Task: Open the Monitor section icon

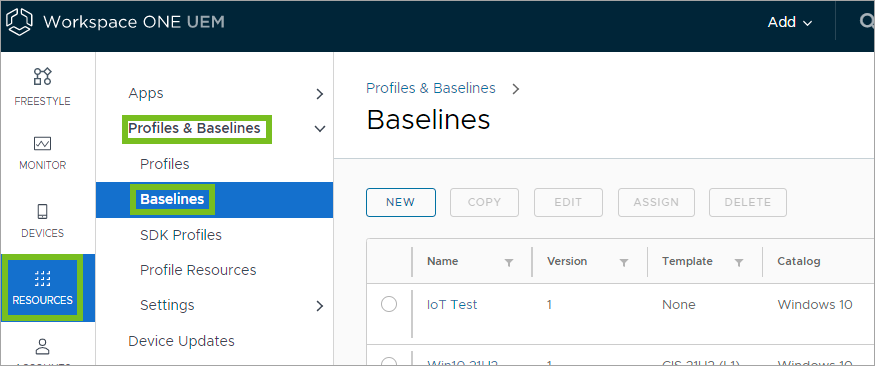Action: (42, 143)
